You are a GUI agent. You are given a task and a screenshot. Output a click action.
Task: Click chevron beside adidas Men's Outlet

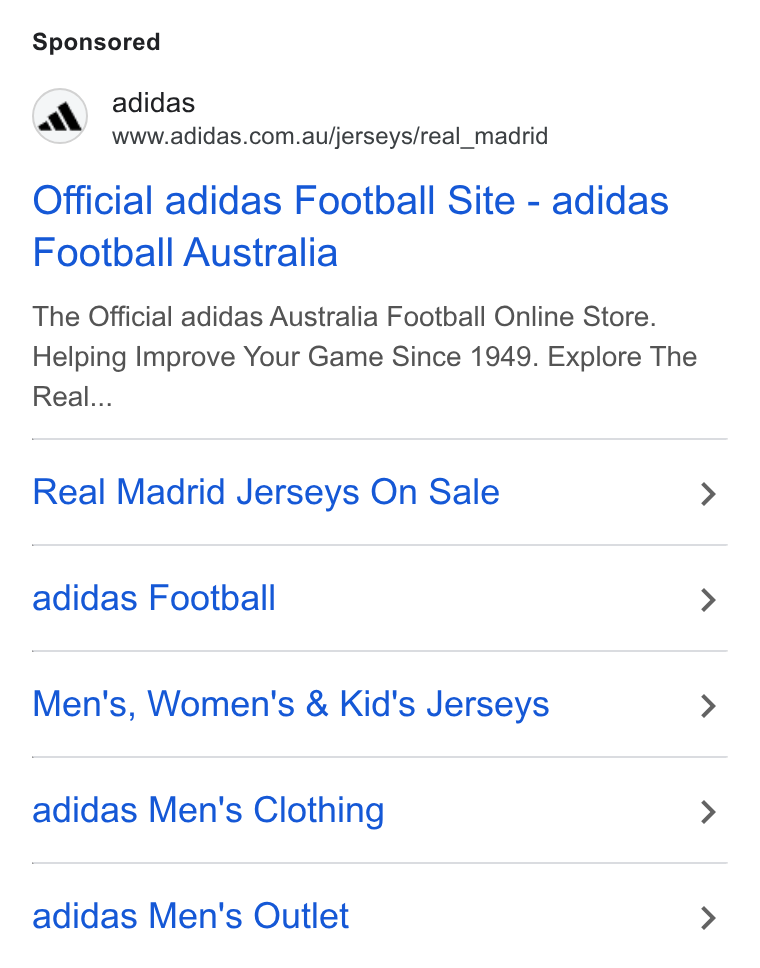pos(708,918)
